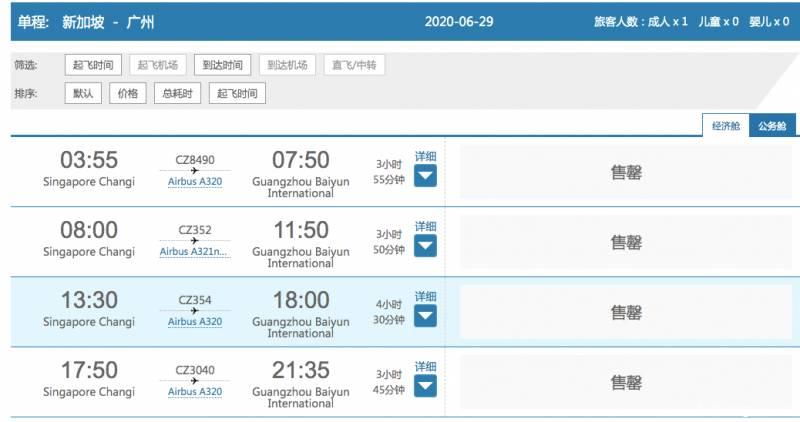Open the 起飞机场 filter
The width and height of the screenshot is (800, 422).
click(157, 65)
